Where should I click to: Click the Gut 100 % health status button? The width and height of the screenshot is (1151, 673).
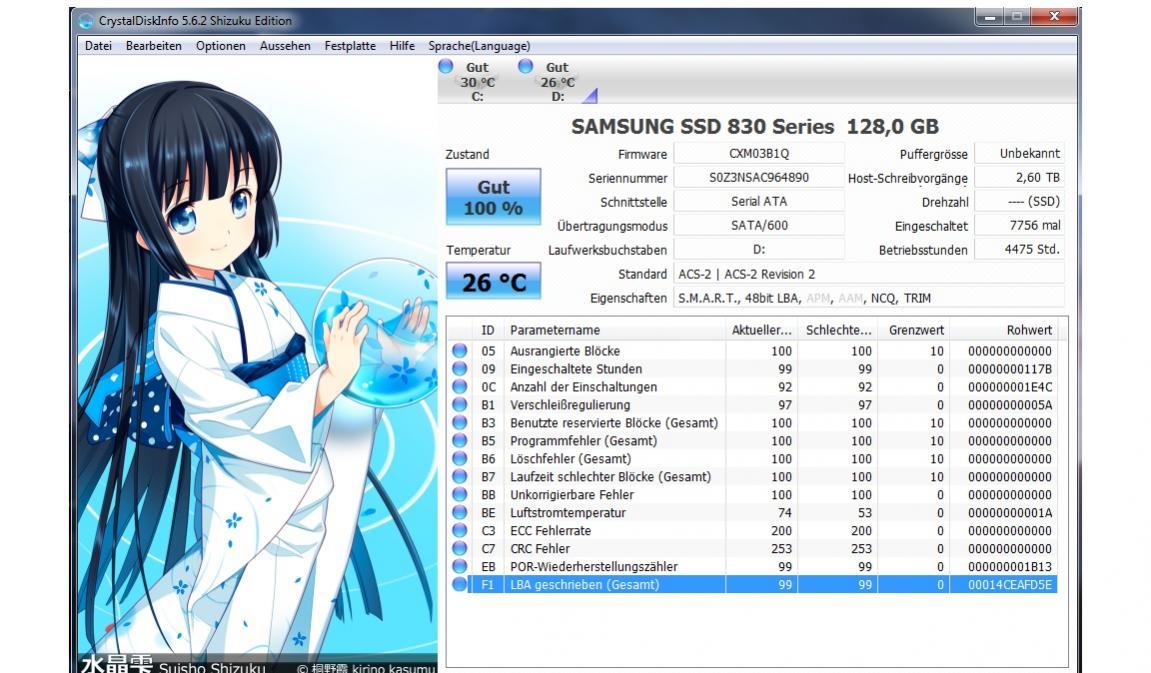pos(493,197)
